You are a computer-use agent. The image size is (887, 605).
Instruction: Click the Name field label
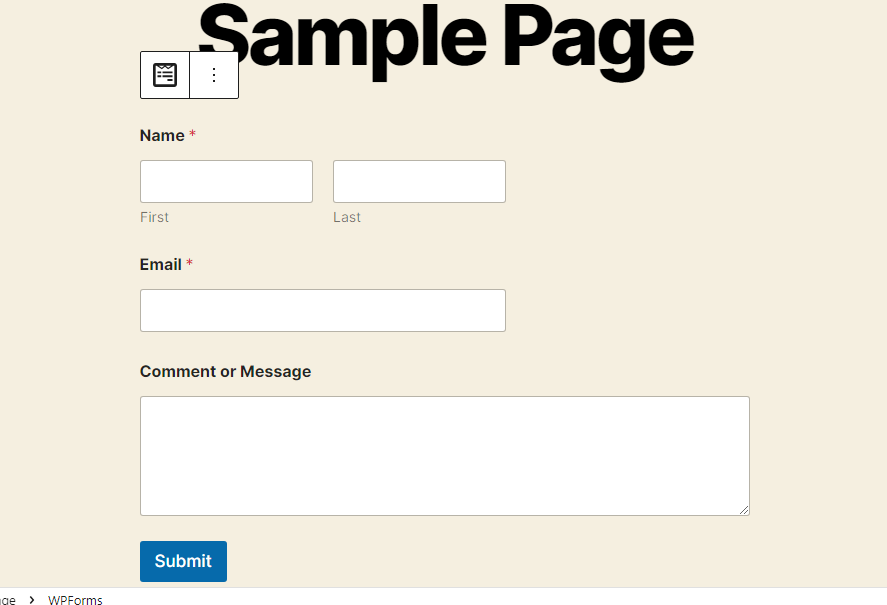pyautogui.click(x=162, y=135)
